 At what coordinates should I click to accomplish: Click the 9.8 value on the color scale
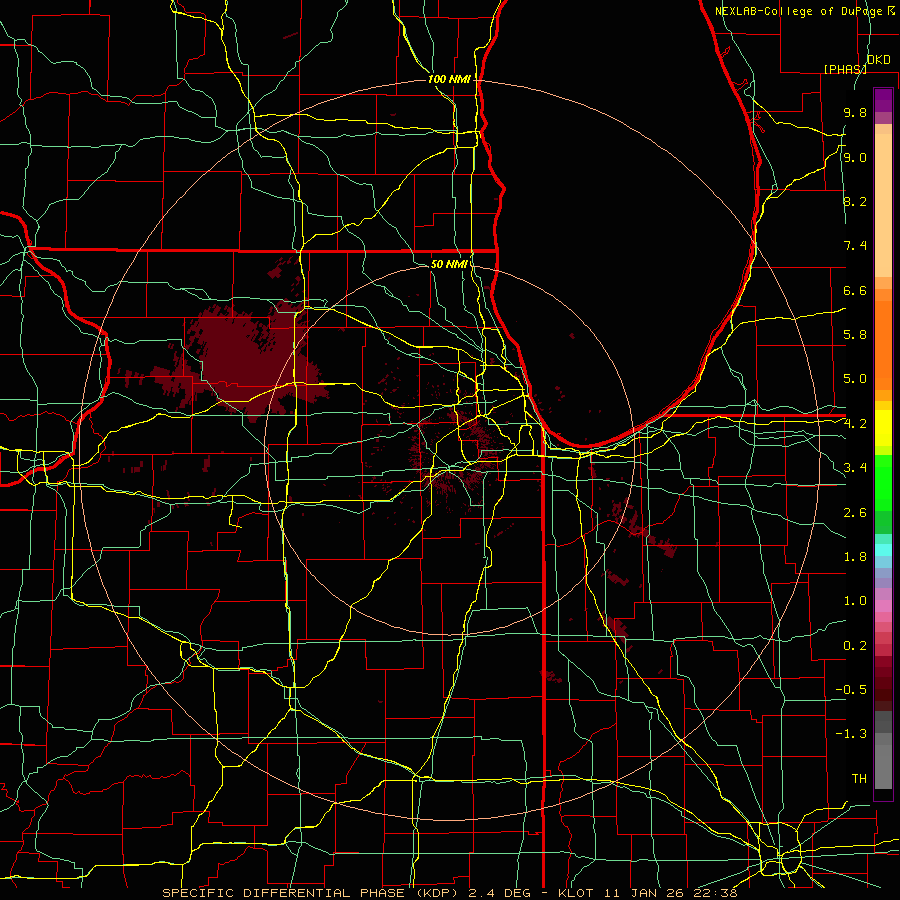click(x=855, y=113)
